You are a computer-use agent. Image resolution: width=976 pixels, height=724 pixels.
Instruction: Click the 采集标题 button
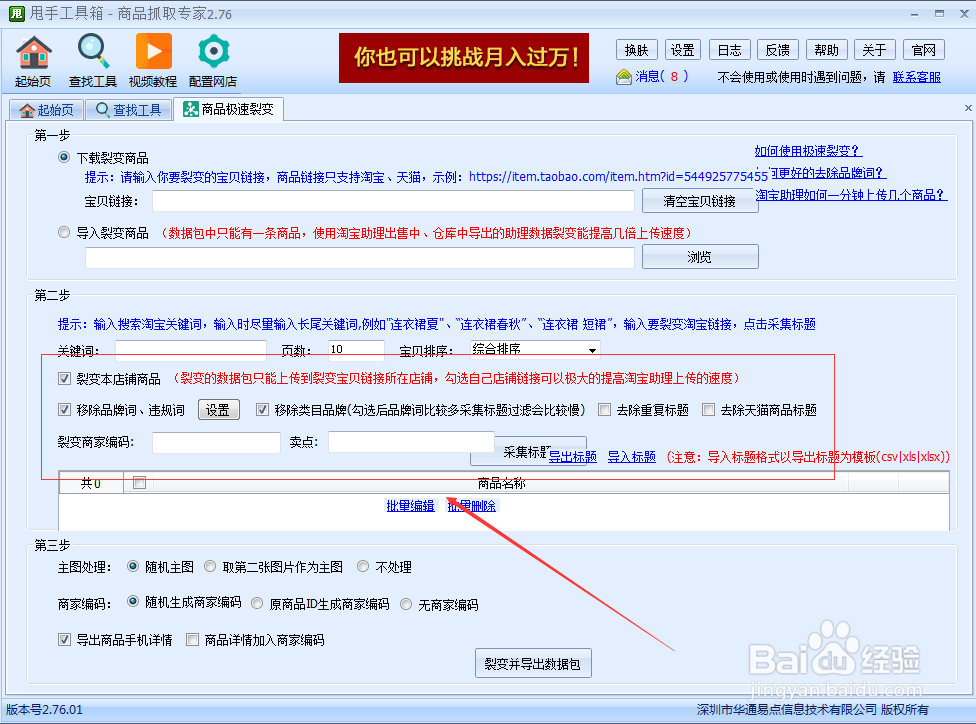(528, 451)
